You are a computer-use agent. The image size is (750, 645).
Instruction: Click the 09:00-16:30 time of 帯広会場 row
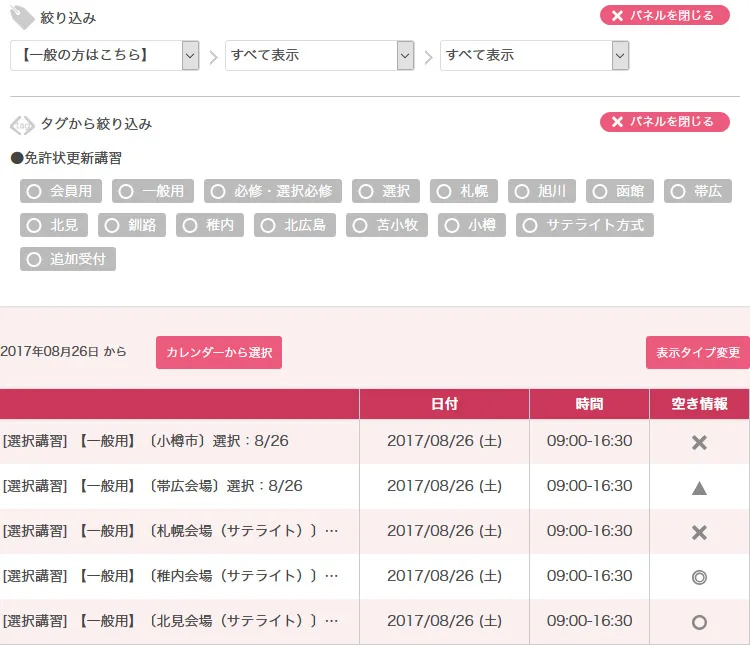(x=589, y=486)
